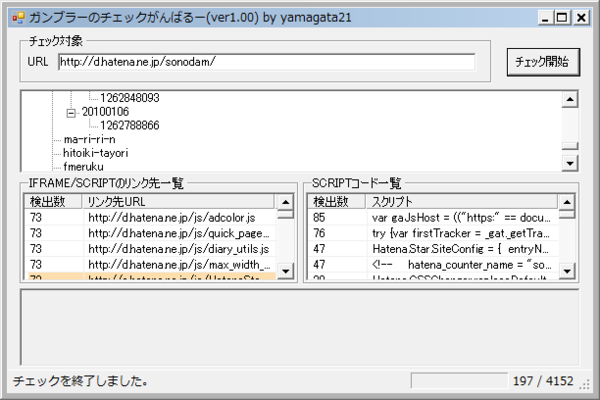Select the adcolor.js link row

(x=150, y=217)
